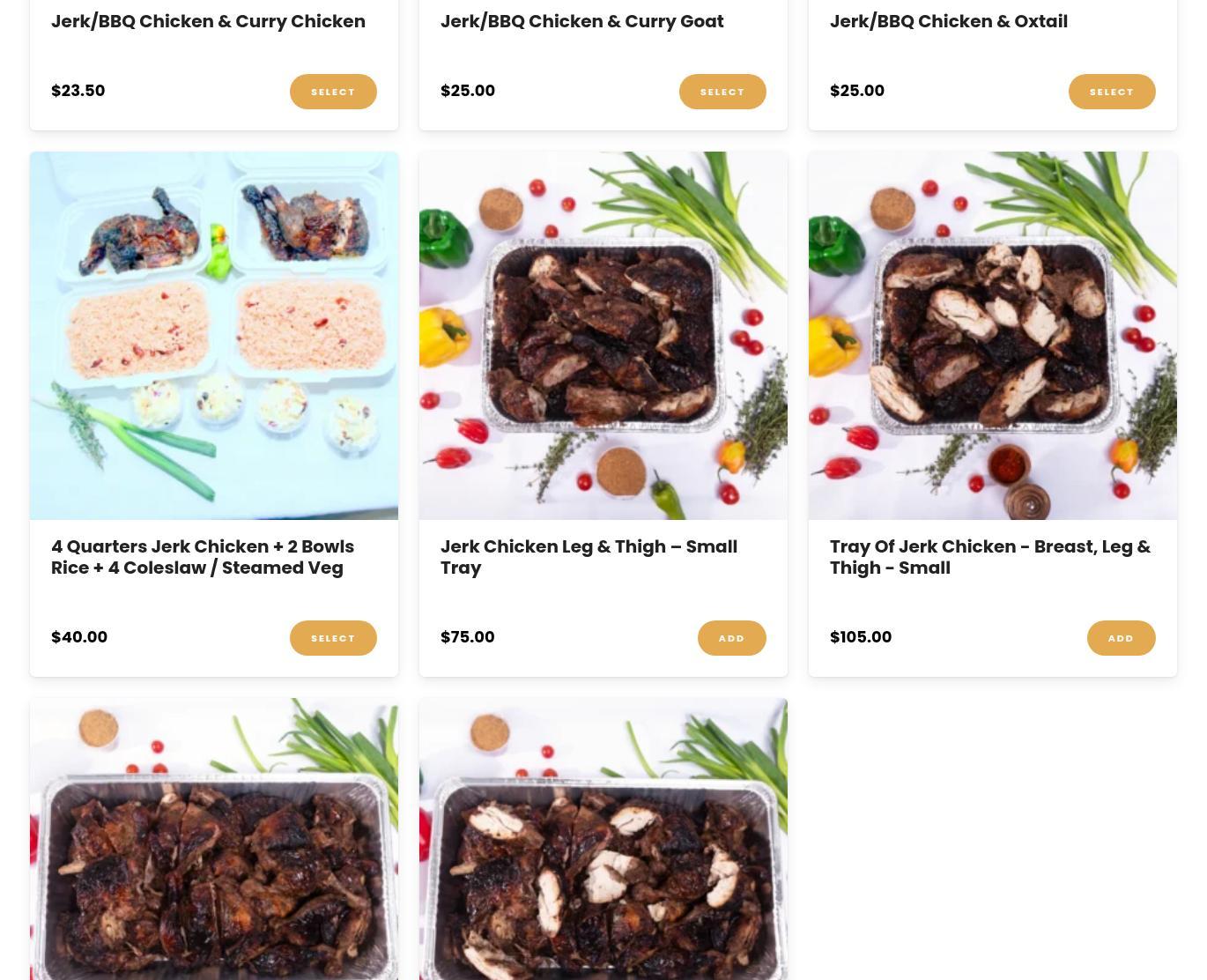Add Tray Of Jerk Chicken Breast, Leg & Thigh
The image size is (1207, 980).
pyautogui.click(x=1122, y=638)
